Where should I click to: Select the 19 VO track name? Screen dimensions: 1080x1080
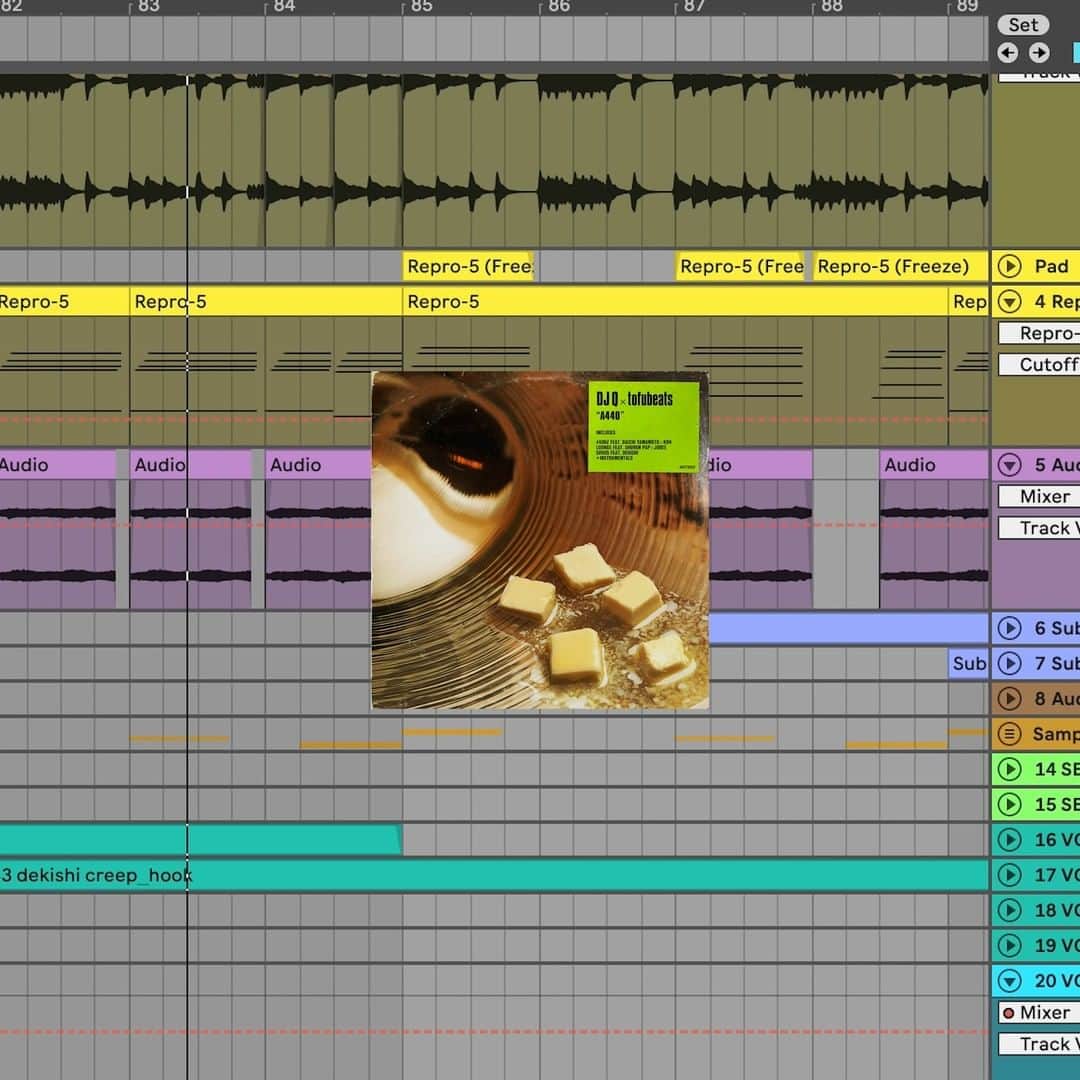[1057, 945]
